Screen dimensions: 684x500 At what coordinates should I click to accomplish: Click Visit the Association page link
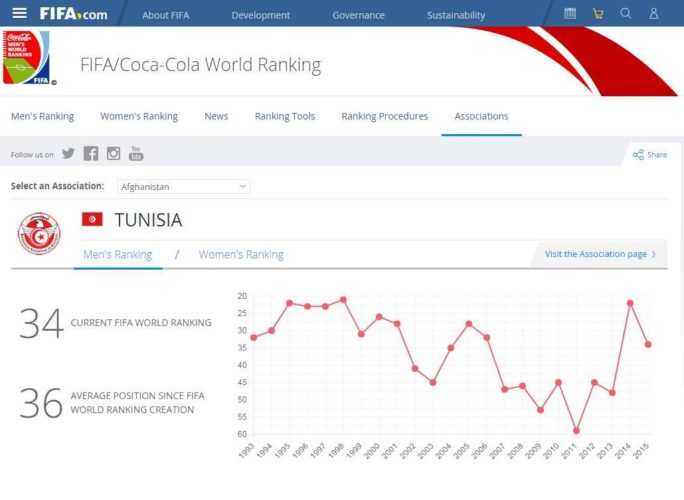(600, 254)
